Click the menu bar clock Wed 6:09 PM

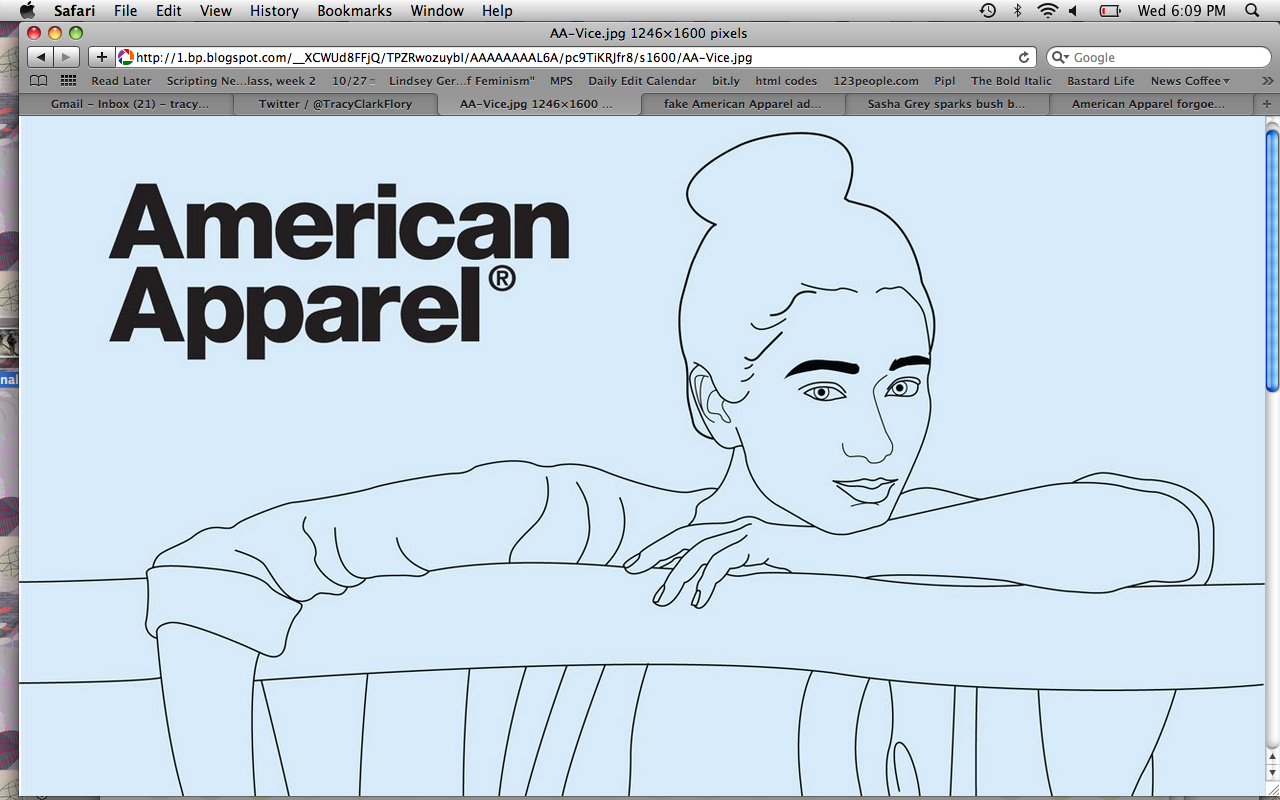[1181, 10]
